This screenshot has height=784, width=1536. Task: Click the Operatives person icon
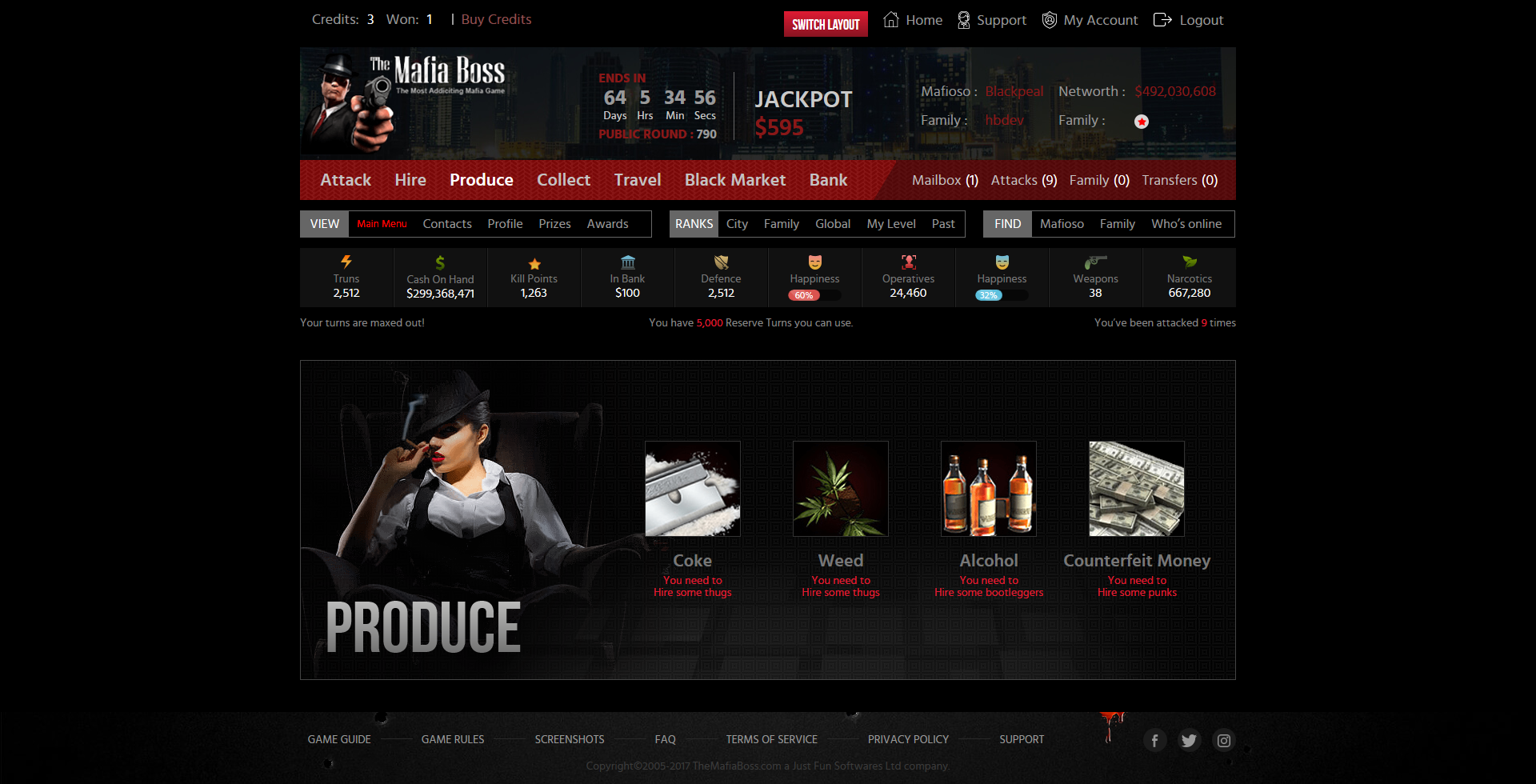click(909, 262)
